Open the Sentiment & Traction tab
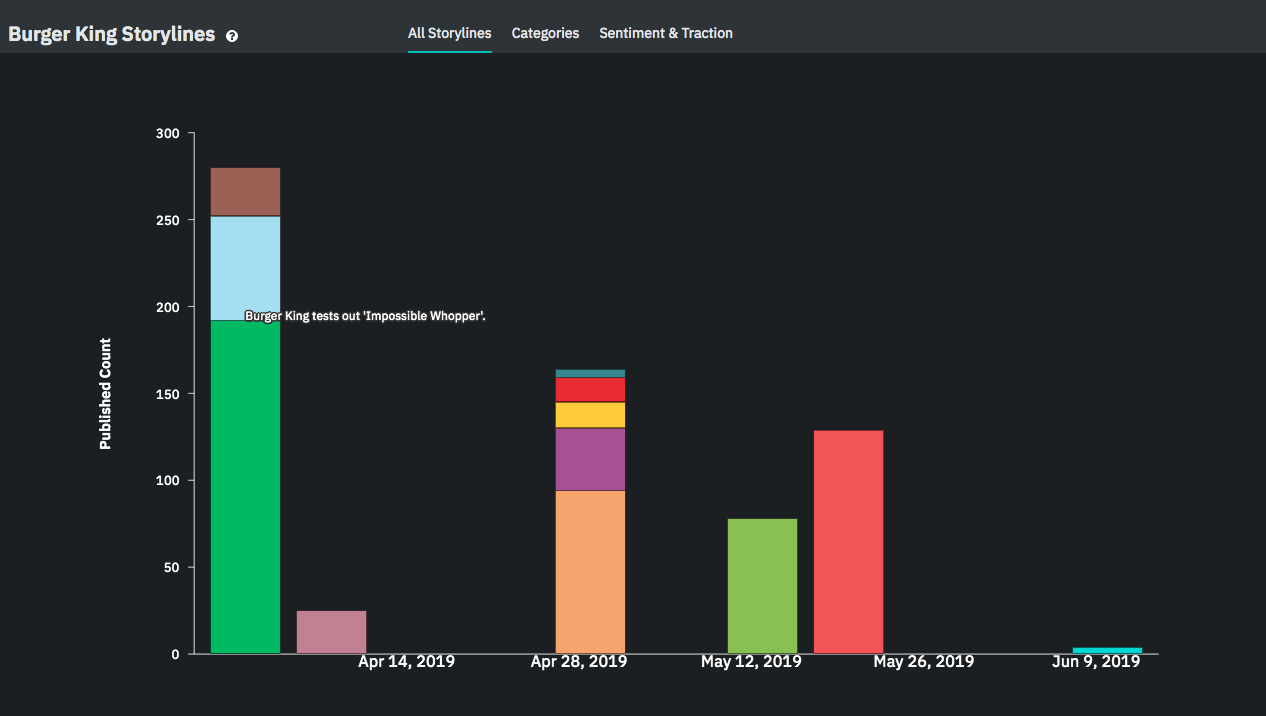The width and height of the screenshot is (1266, 716). pos(666,33)
